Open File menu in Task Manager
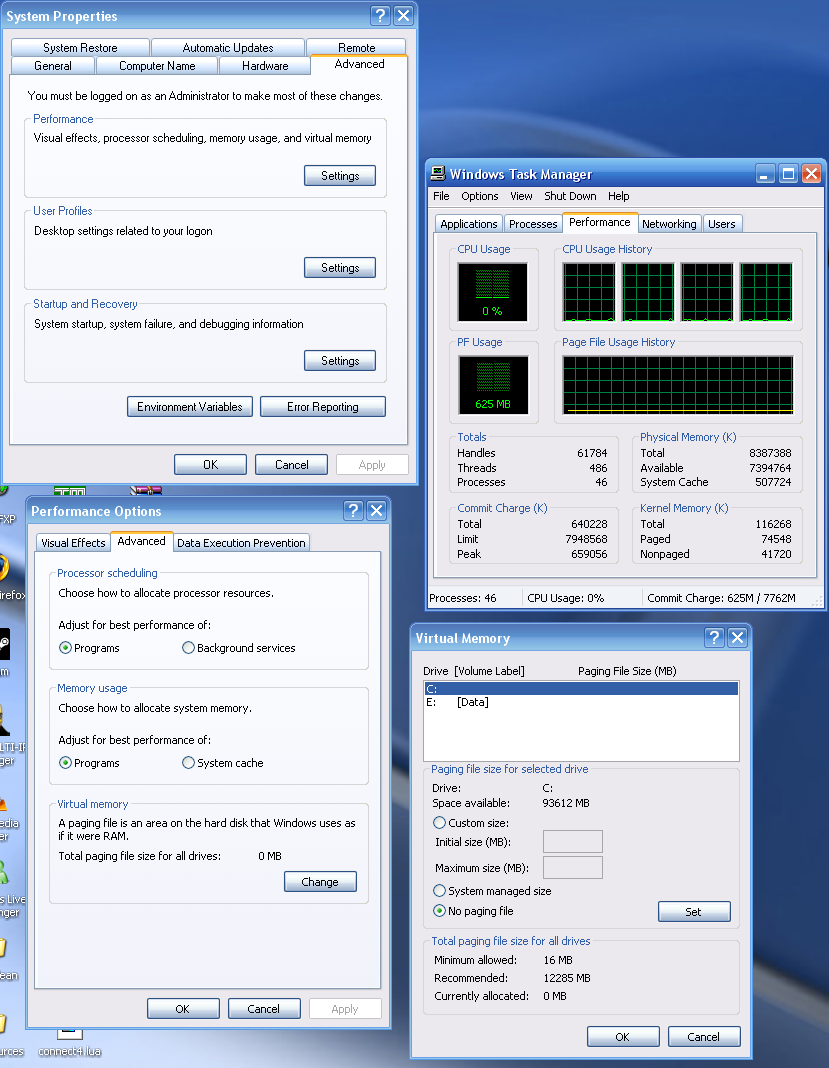Image resolution: width=829 pixels, height=1068 pixels. click(x=441, y=196)
